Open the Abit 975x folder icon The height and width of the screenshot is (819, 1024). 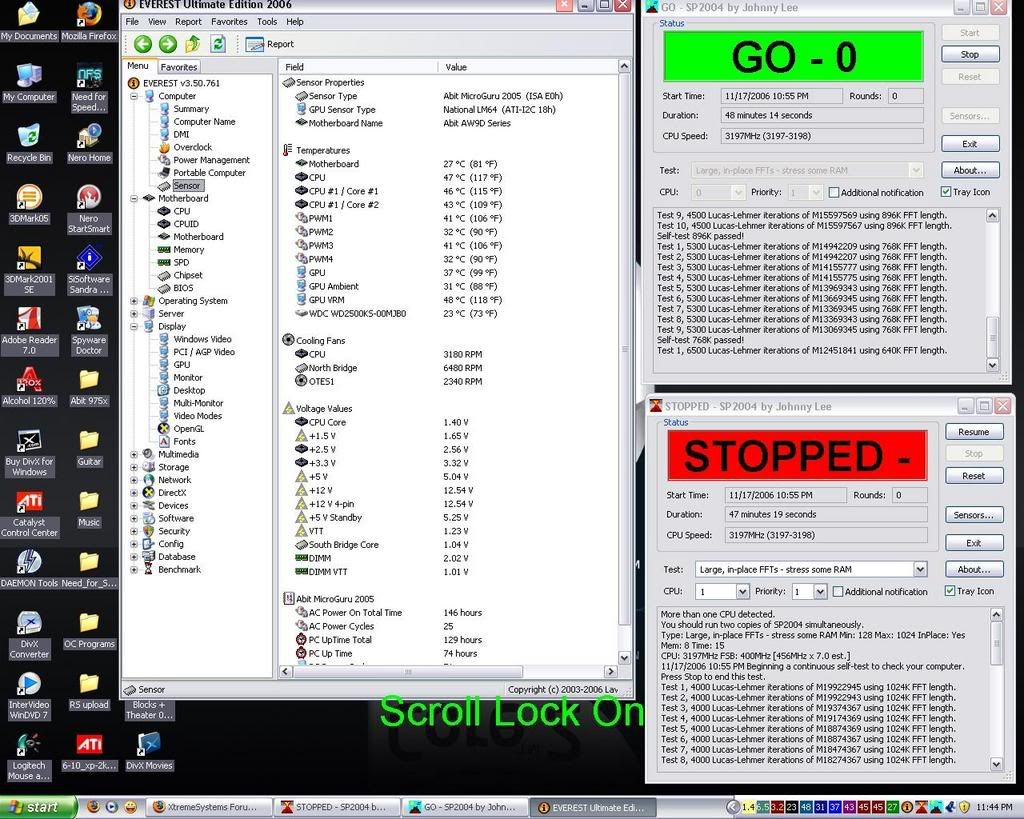89,386
